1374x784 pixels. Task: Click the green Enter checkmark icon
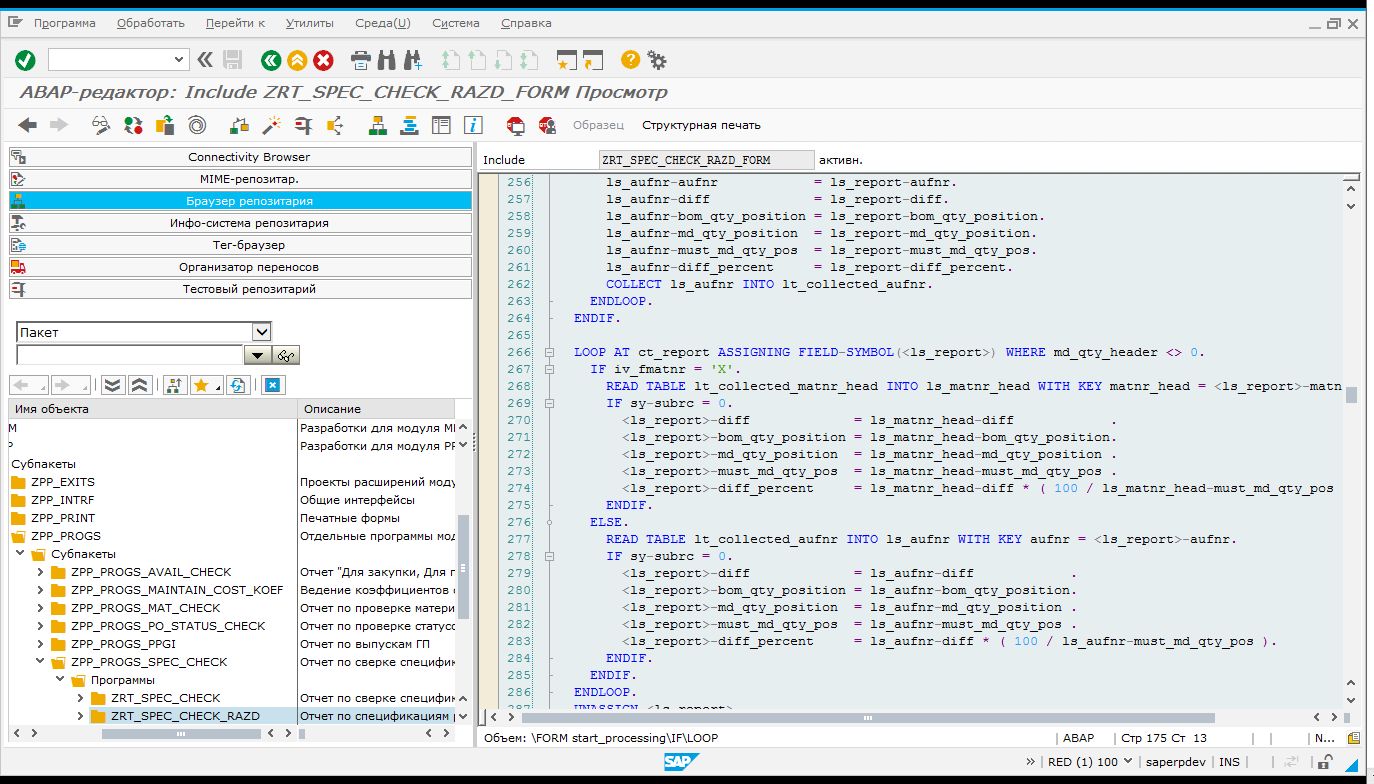(25, 60)
